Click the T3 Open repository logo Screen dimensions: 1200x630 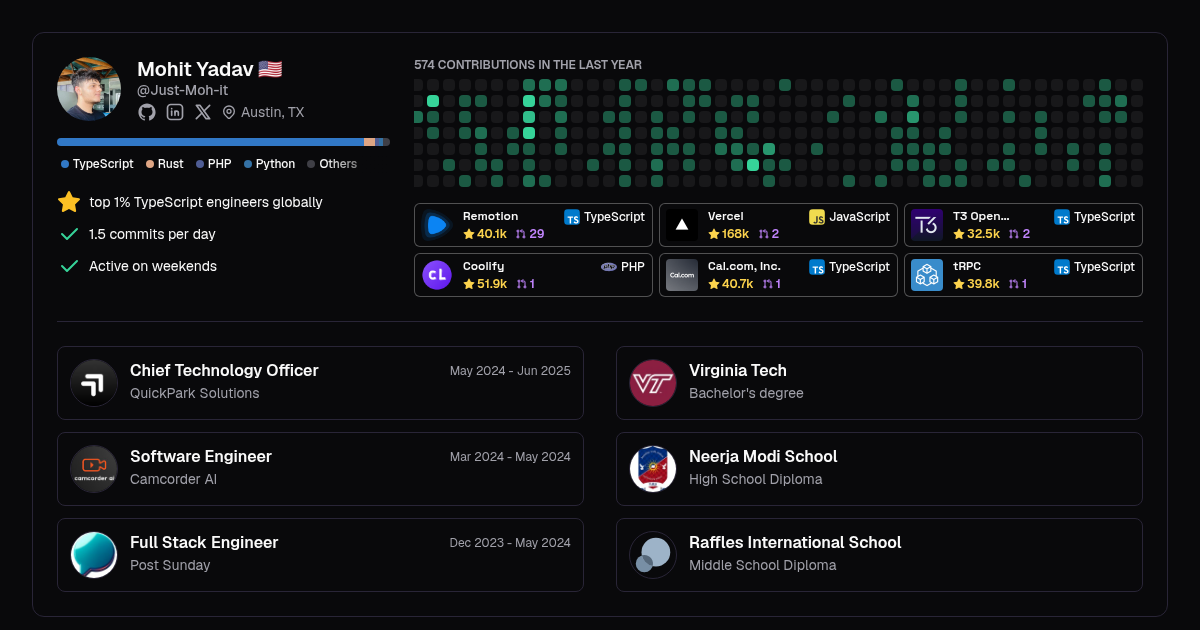(927, 225)
